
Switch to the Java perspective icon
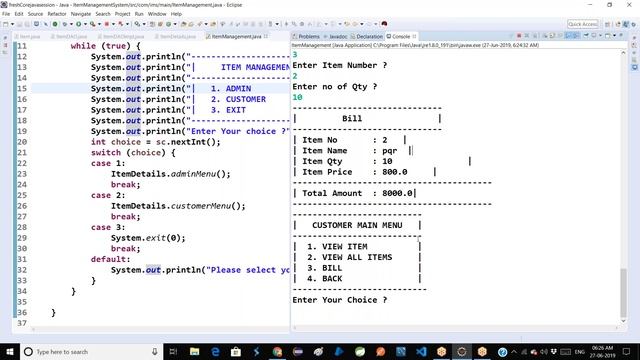[x=626, y=24]
